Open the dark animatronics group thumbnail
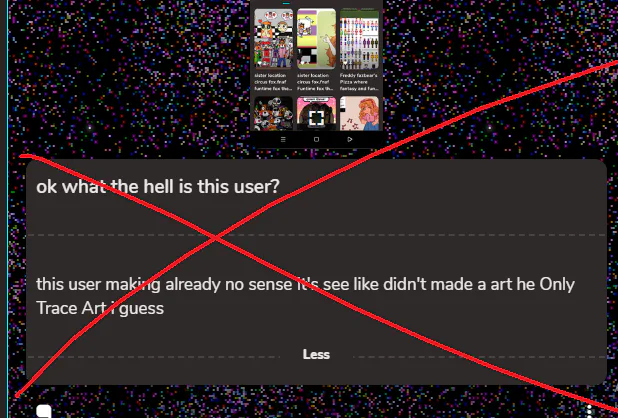Viewport: 618px width, 418px height. (274, 113)
